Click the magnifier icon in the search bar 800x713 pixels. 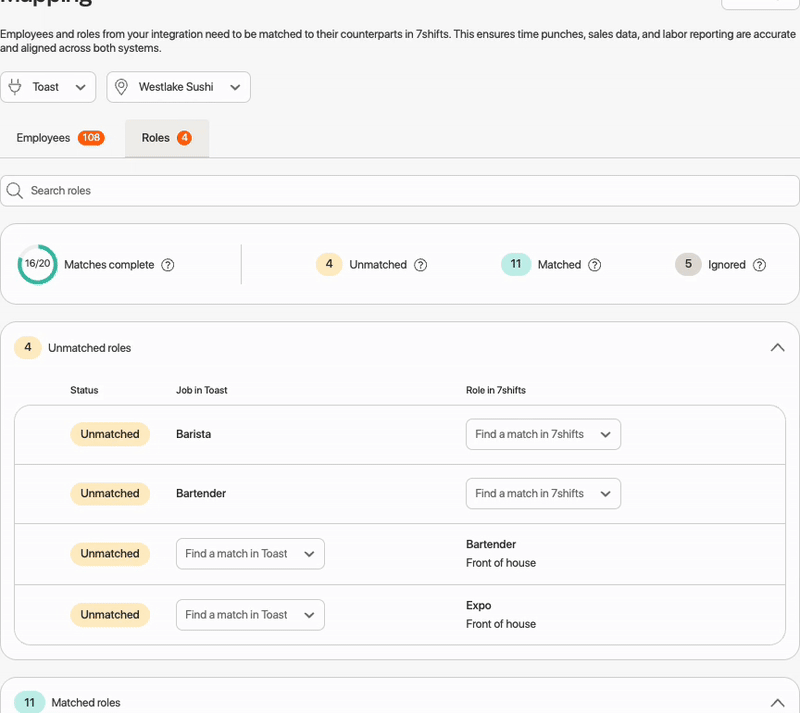pyautogui.click(x=15, y=190)
